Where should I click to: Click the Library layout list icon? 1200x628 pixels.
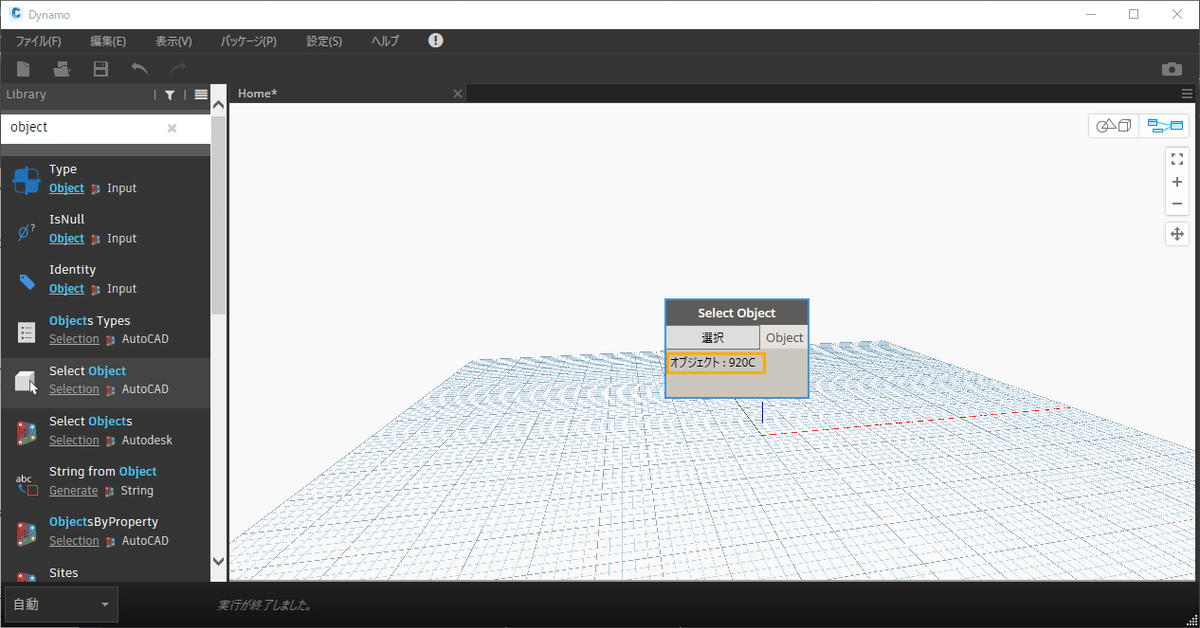(201, 95)
